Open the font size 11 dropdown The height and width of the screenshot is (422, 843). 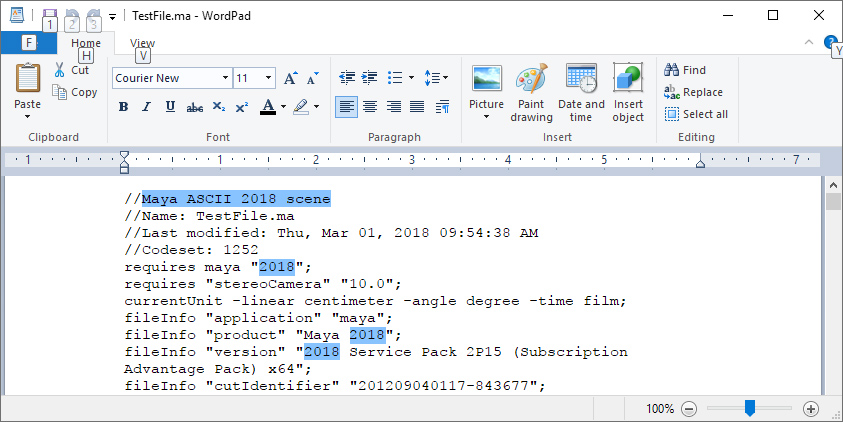pyautogui.click(x=268, y=78)
